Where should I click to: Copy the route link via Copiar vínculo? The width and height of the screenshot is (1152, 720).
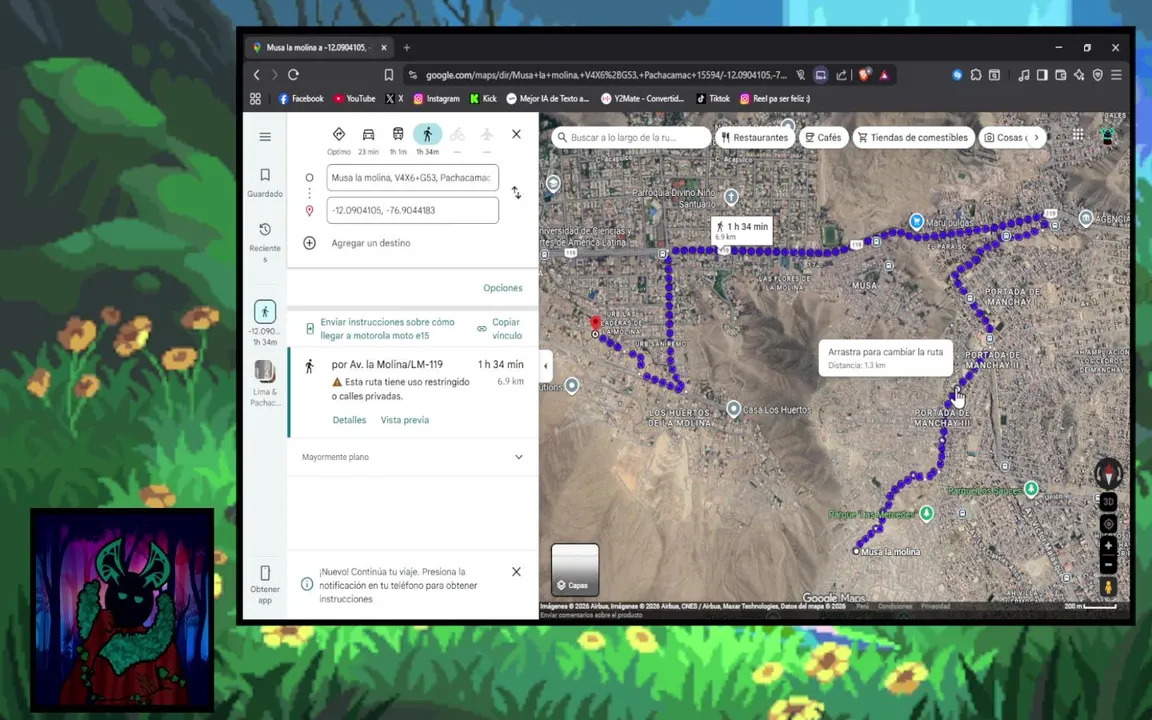tap(500, 328)
